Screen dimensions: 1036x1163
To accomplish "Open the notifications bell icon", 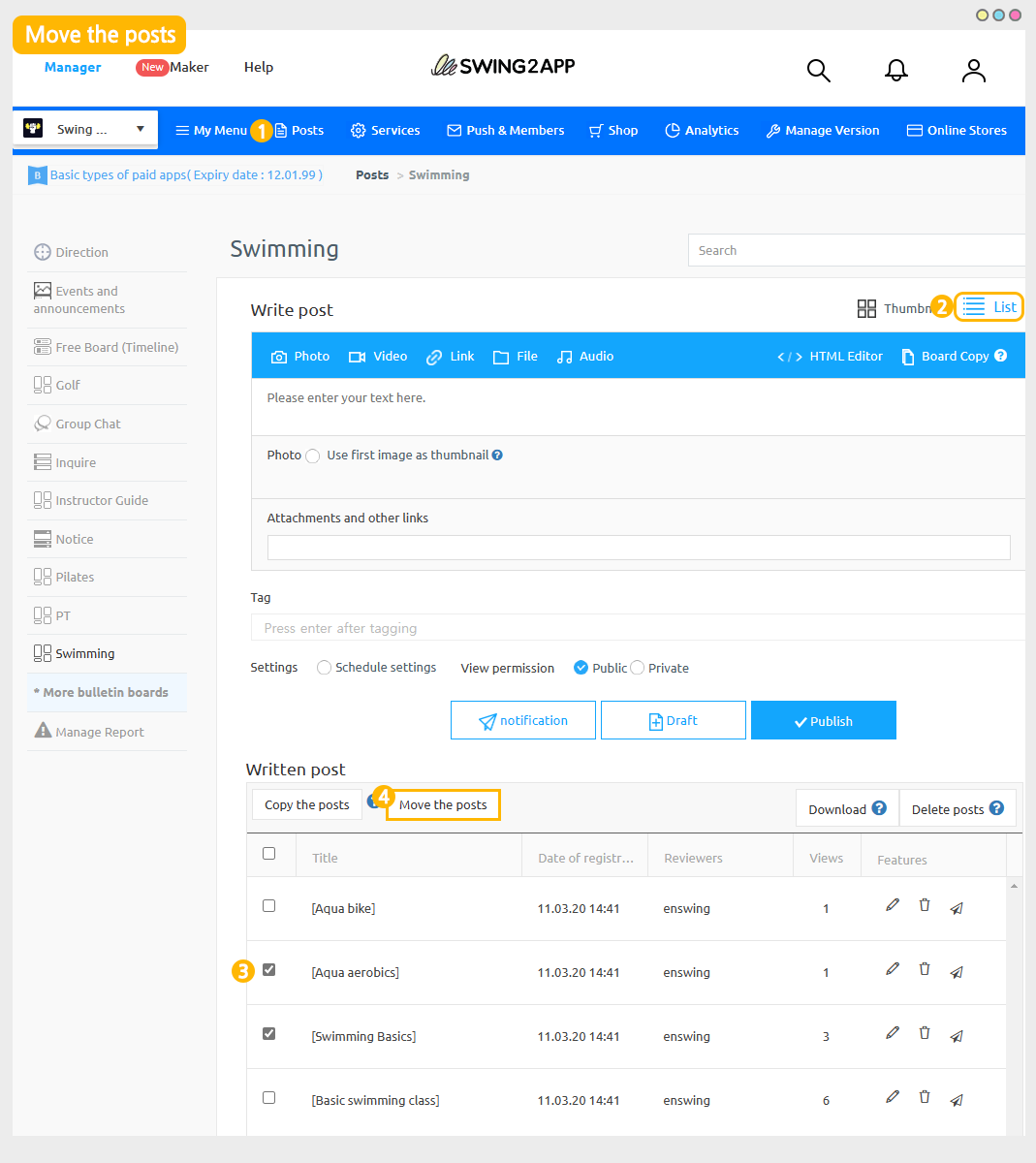I will click(896, 70).
